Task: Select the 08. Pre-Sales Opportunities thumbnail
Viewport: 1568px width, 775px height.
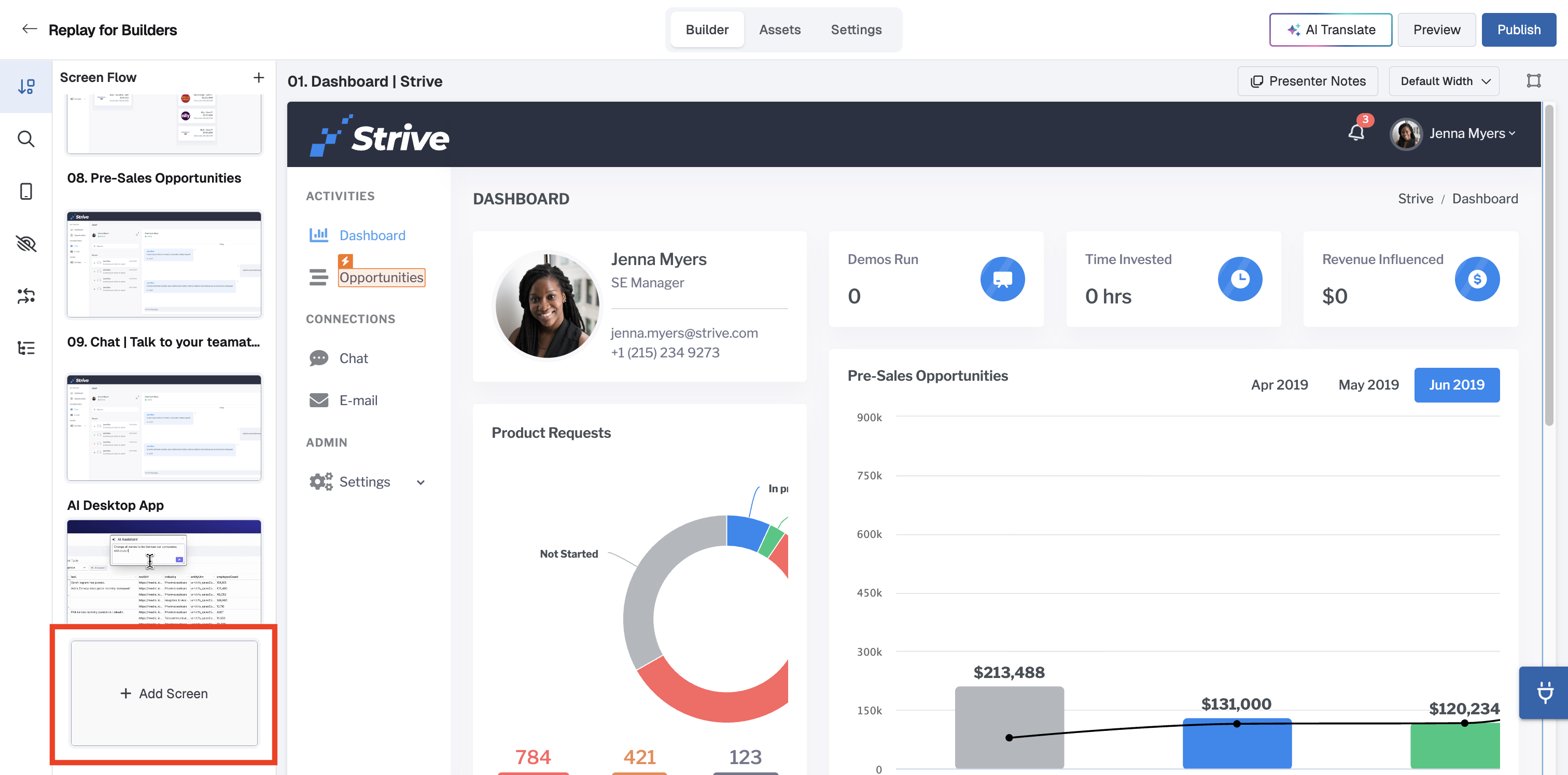Action: pos(164,123)
